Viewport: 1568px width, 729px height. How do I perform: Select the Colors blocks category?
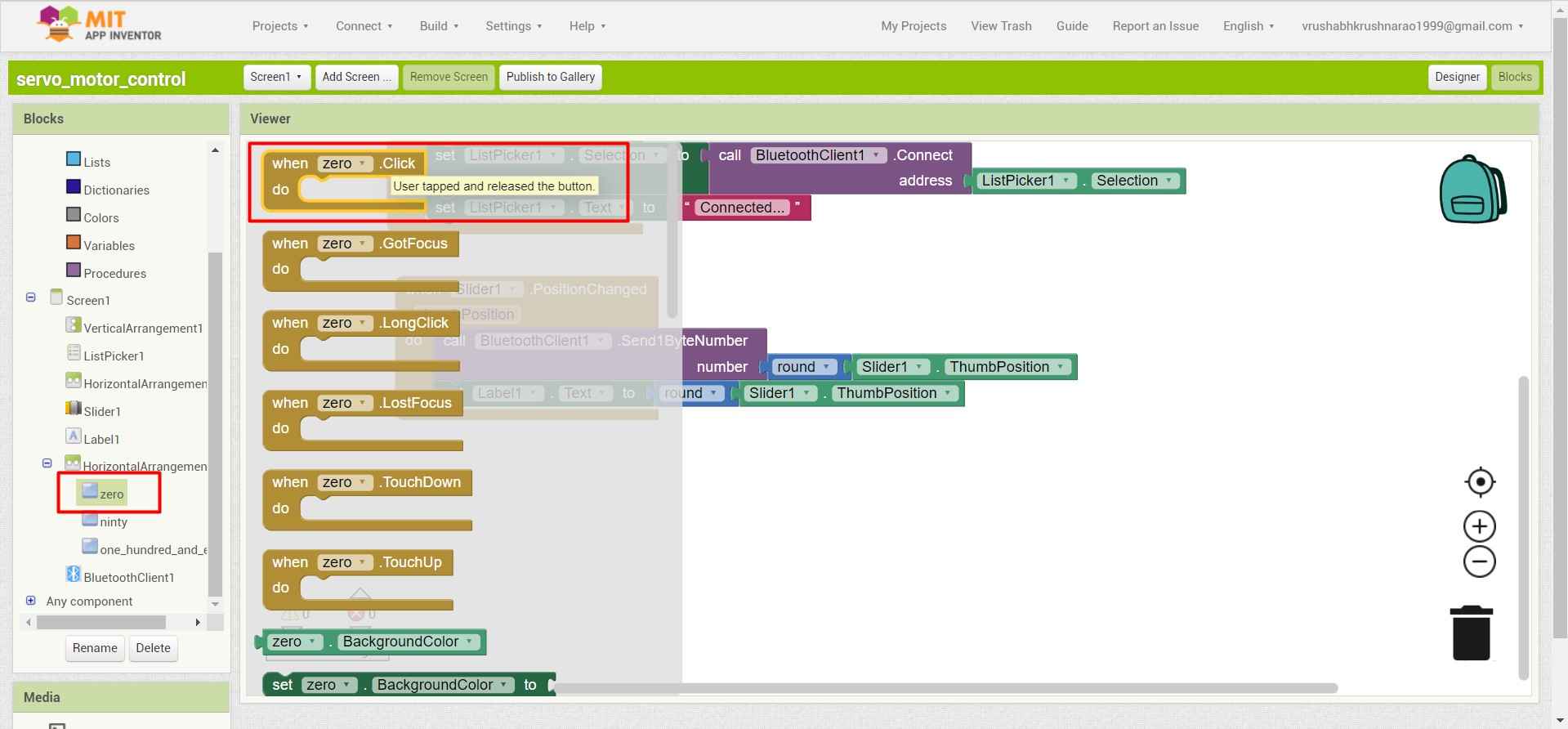(92, 217)
